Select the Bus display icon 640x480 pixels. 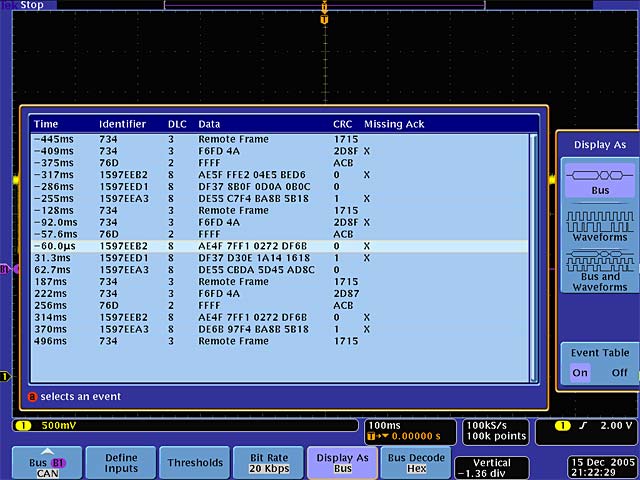tap(600, 181)
